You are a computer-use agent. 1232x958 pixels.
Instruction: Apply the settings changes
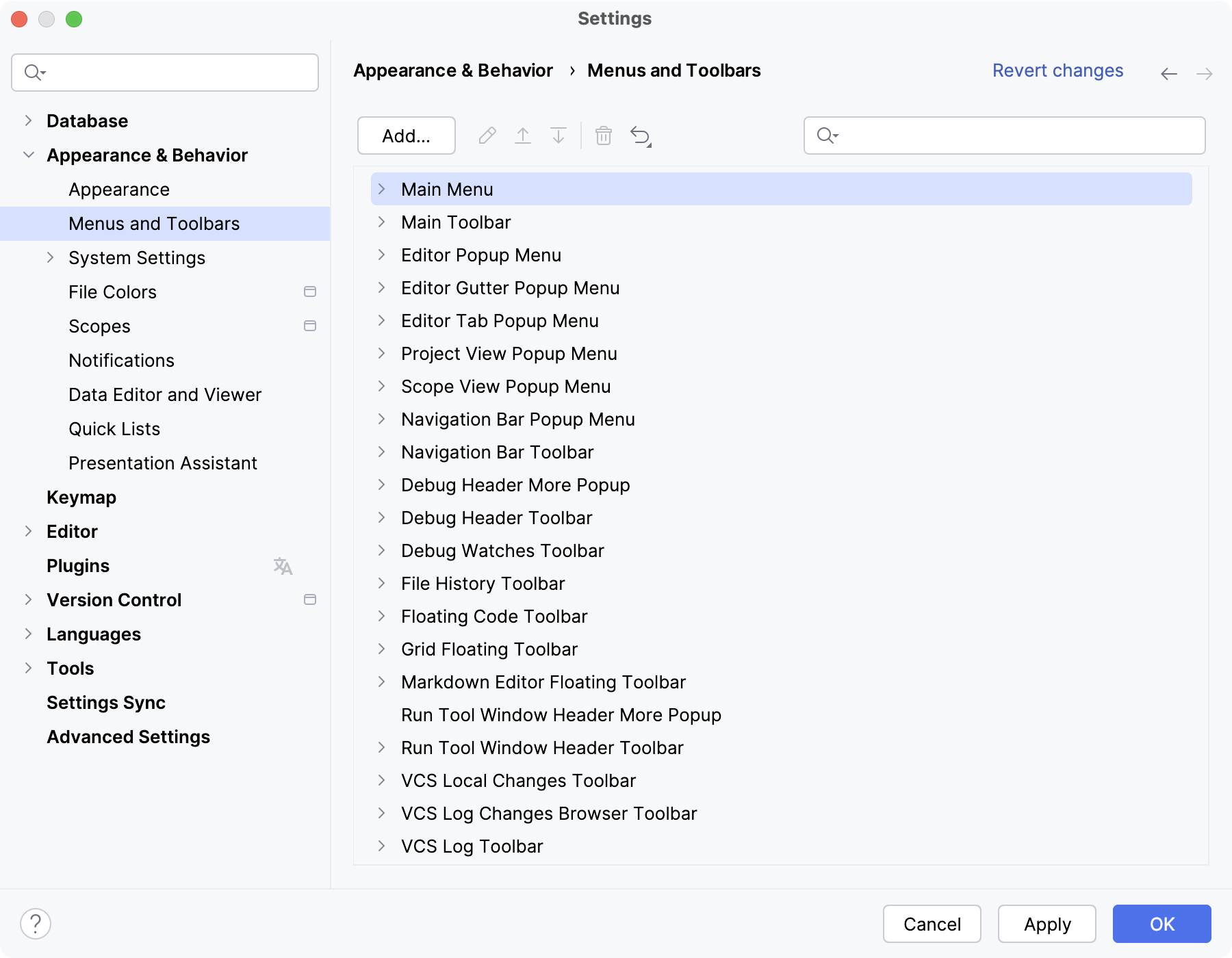[1047, 924]
